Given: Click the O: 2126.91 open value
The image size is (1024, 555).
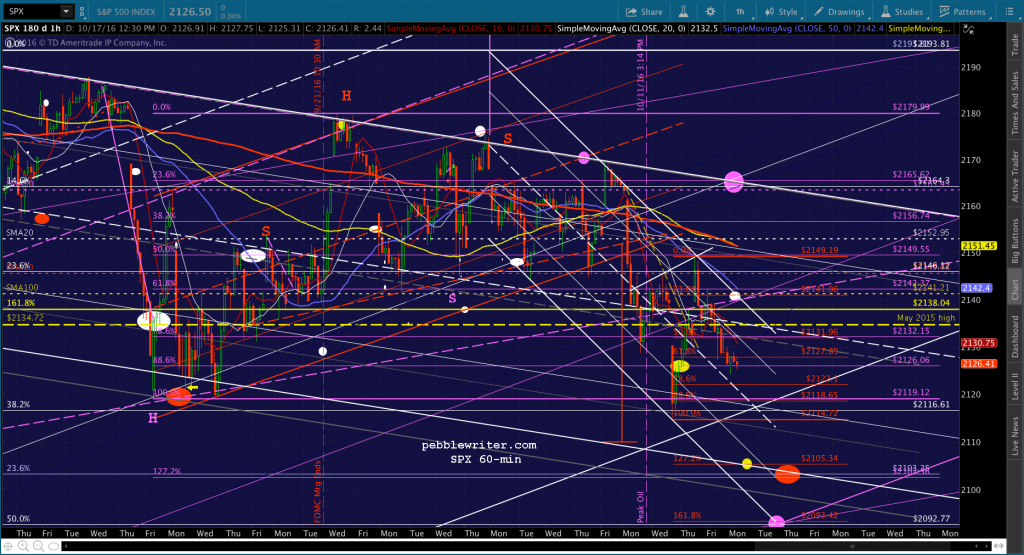Looking at the screenshot, I should coord(182,29).
